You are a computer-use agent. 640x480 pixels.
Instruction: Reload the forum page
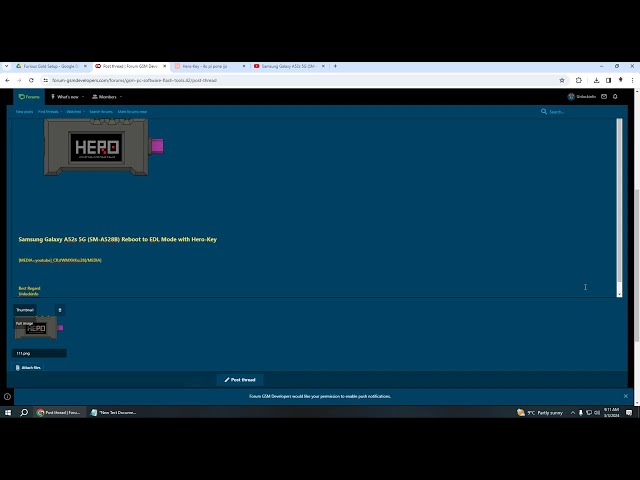(31, 80)
